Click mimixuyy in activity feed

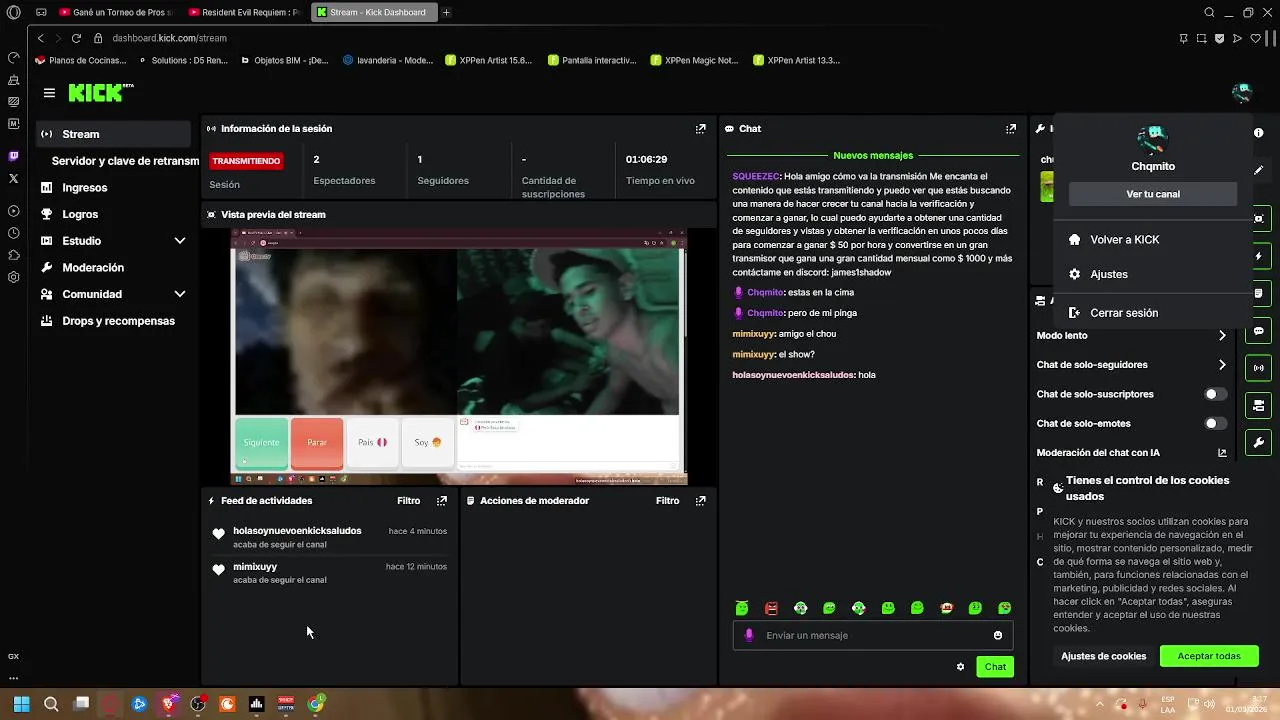pyautogui.click(x=255, y=567)
